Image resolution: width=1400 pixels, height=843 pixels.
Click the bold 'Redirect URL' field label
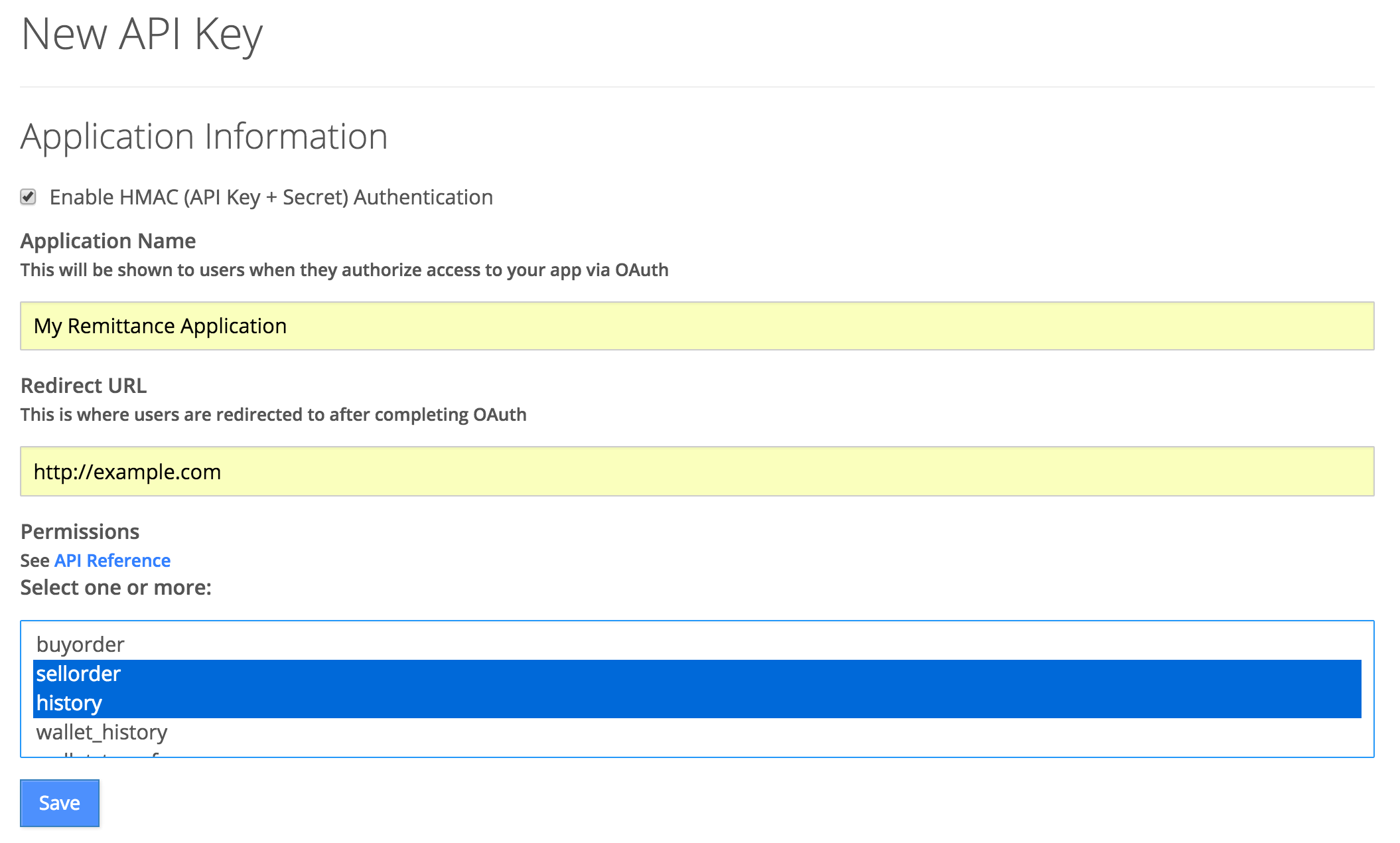coord(84,386)
